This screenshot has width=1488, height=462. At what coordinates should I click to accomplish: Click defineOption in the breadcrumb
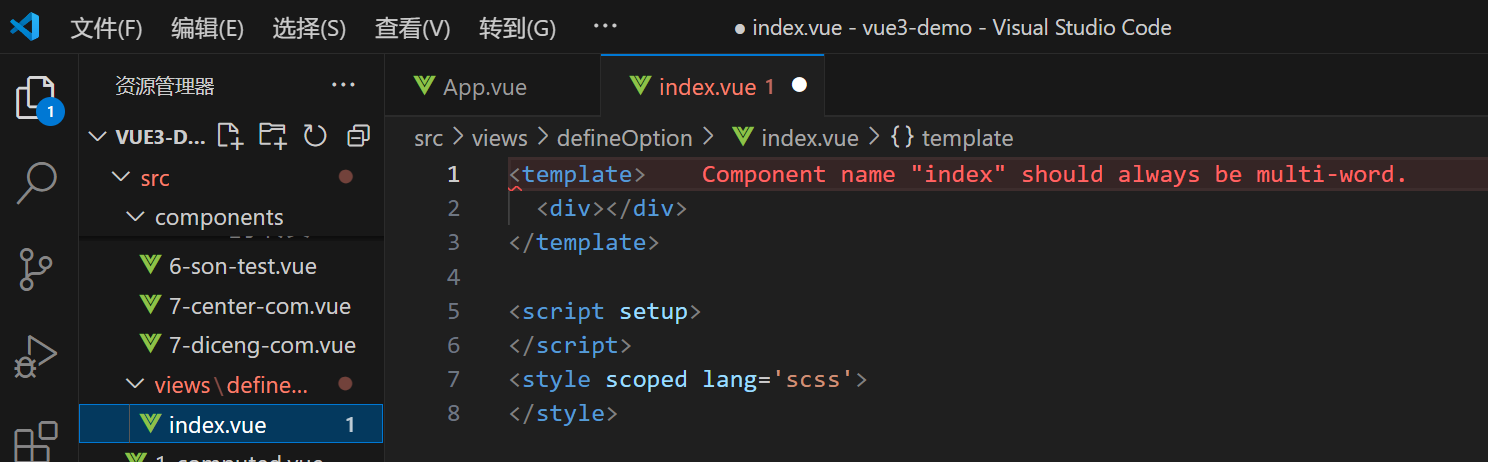coord(624,138)
